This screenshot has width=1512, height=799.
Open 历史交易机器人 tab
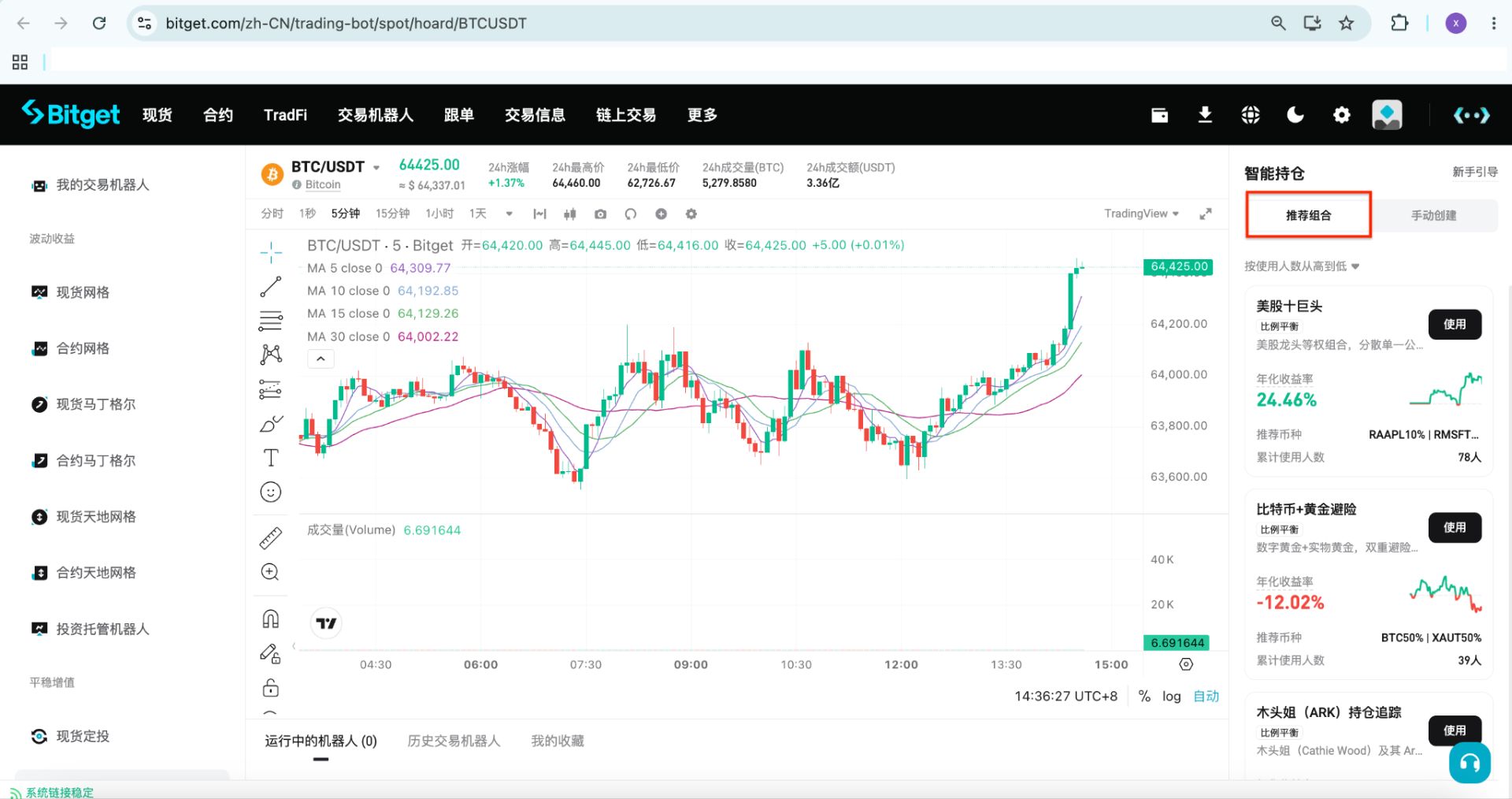(x=454, y=741)
